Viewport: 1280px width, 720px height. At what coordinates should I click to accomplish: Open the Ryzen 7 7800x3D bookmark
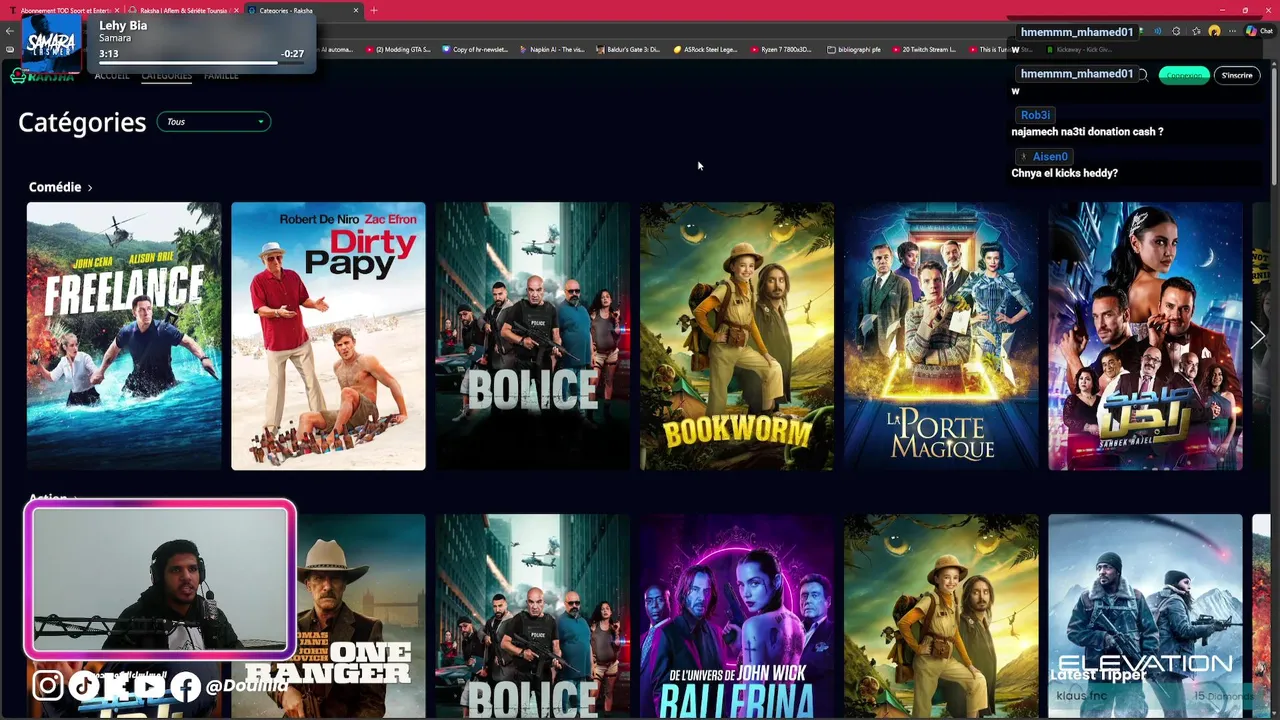pyautogui.click(x=781, y=49)
